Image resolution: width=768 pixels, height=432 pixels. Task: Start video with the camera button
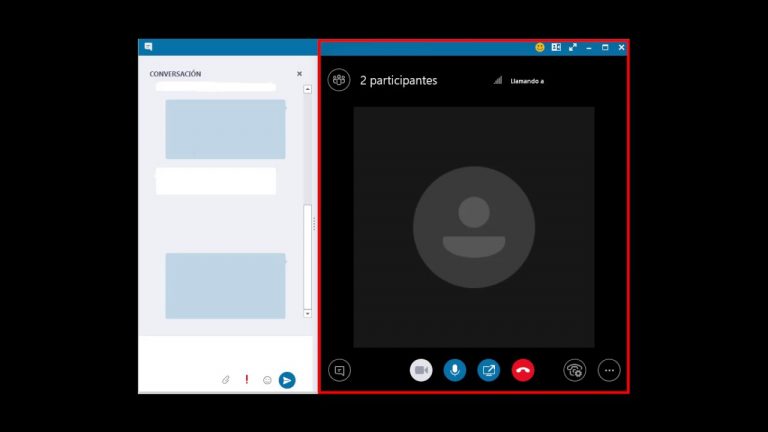point(421,370)
